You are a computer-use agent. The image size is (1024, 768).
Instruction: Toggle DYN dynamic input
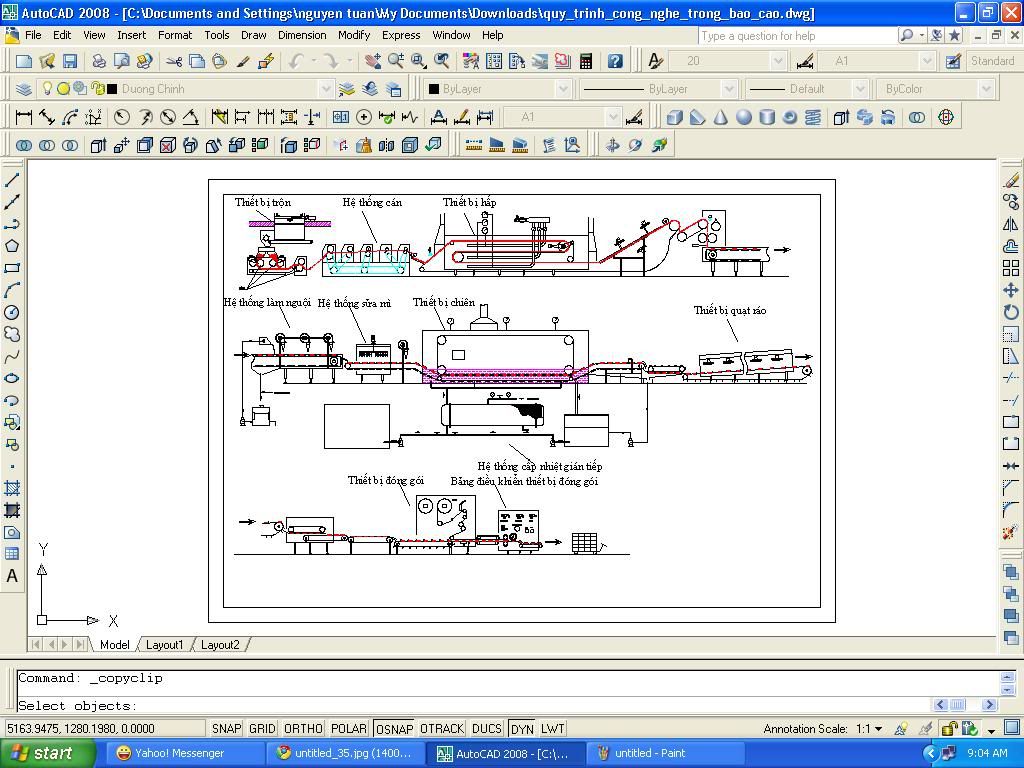pos(522,728)
